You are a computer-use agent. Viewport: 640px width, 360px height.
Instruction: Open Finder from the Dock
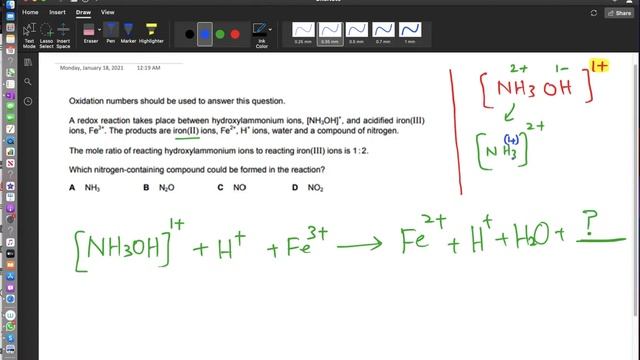pos(10,5)
